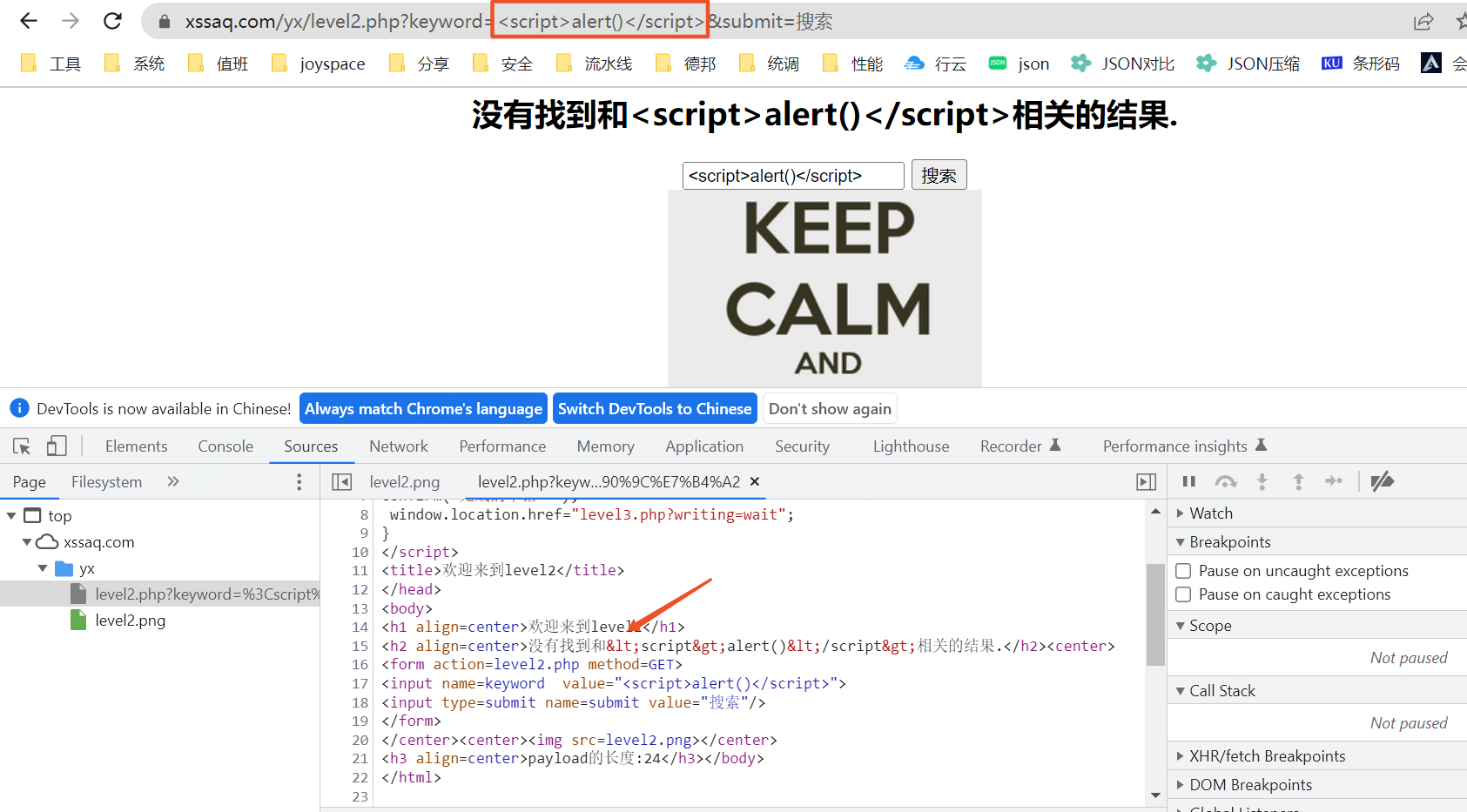Click Switch DevTools to Chinese
This screenshot has height=812, width=1467.
(x=655, y=409)
